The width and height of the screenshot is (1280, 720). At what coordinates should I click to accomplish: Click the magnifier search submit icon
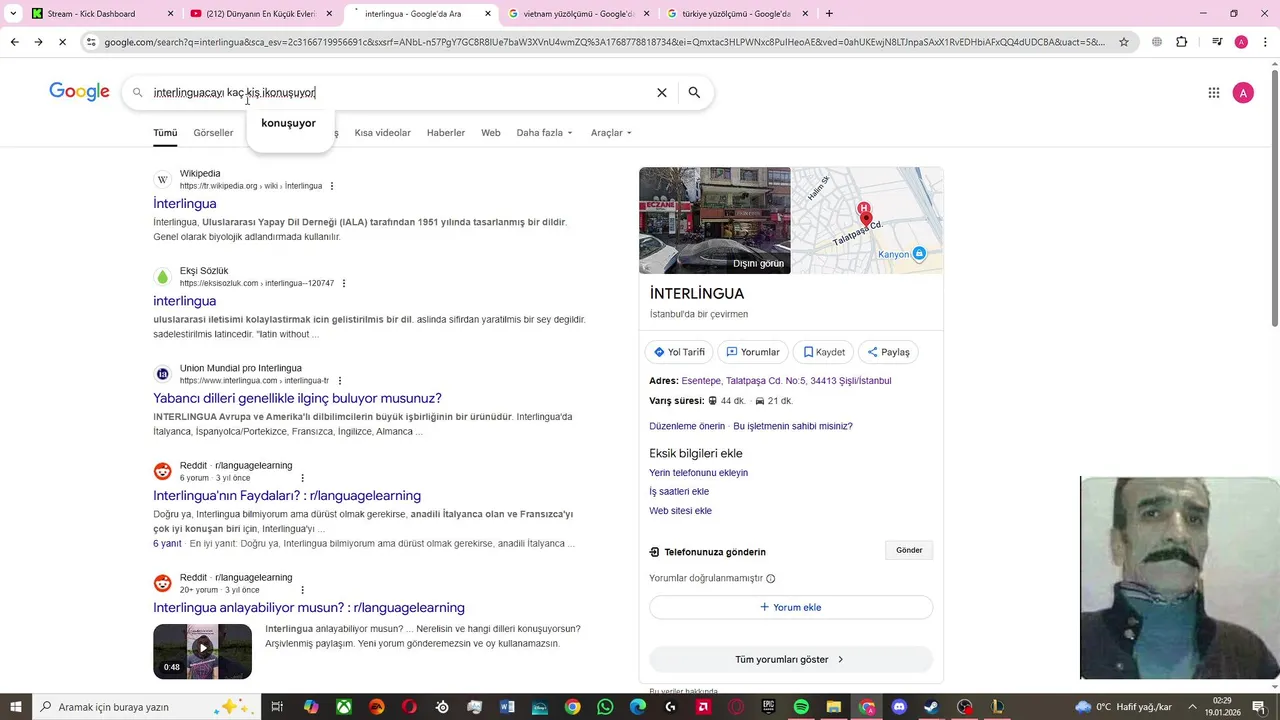pos(694,92)
